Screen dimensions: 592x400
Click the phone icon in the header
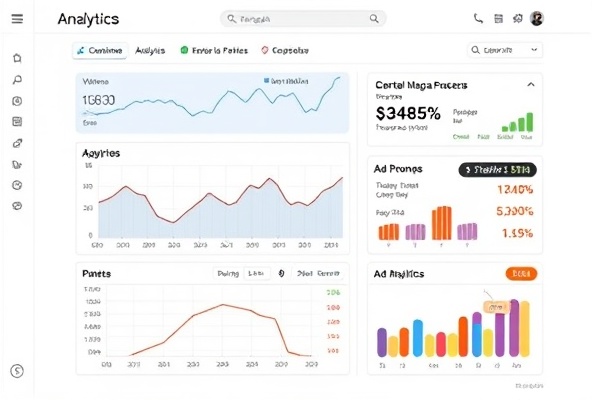[478, 19]
